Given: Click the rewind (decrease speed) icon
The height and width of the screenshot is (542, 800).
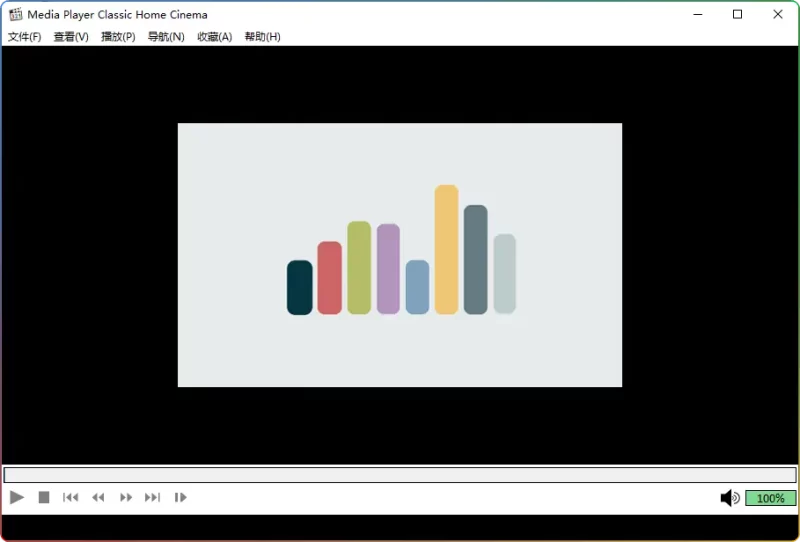Looking at the screenshot, I should (x=98, y=497).
